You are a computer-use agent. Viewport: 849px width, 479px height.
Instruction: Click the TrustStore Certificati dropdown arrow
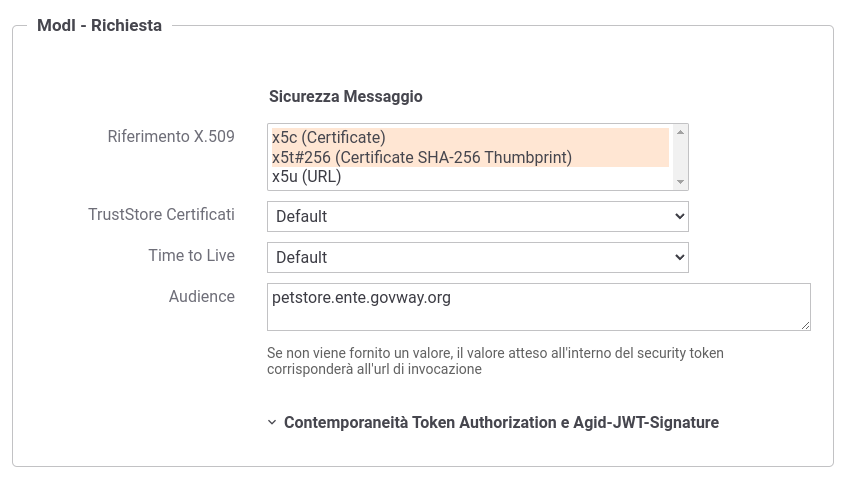tap(680, 216)
